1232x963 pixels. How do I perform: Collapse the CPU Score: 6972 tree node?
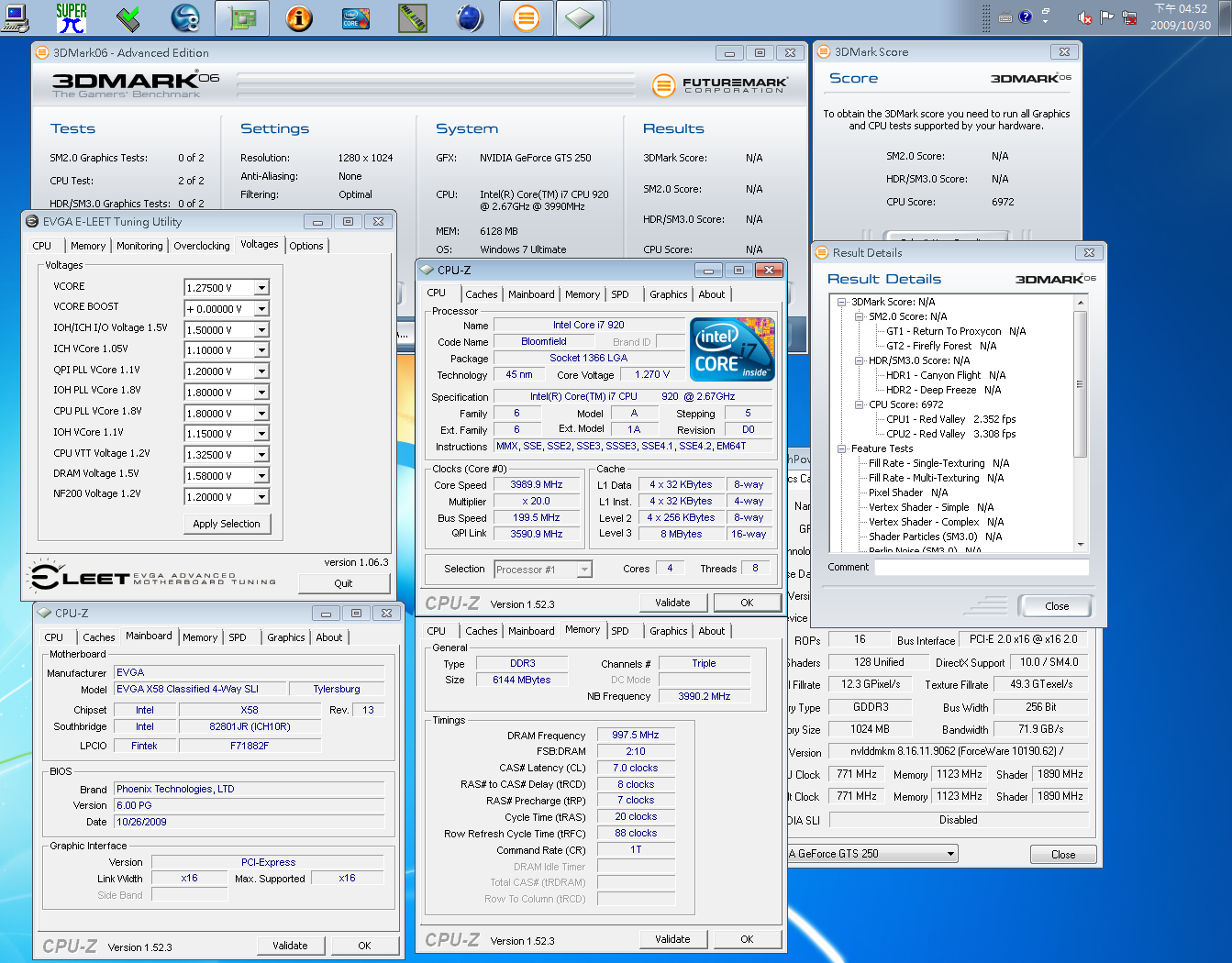click(860, 404)
